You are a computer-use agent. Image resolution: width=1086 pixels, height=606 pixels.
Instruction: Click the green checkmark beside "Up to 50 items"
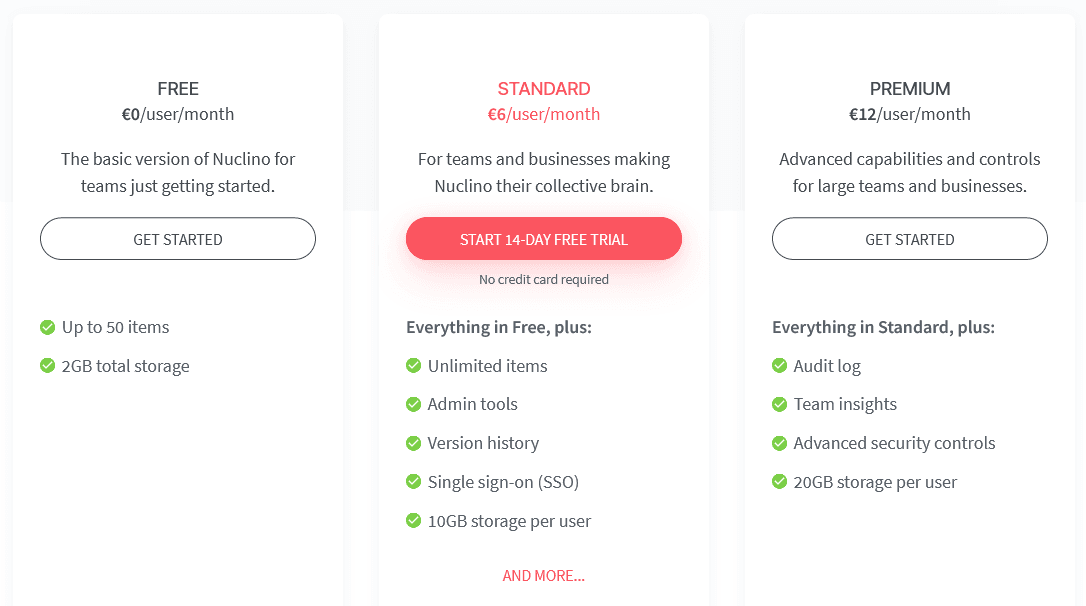(47, 327)
